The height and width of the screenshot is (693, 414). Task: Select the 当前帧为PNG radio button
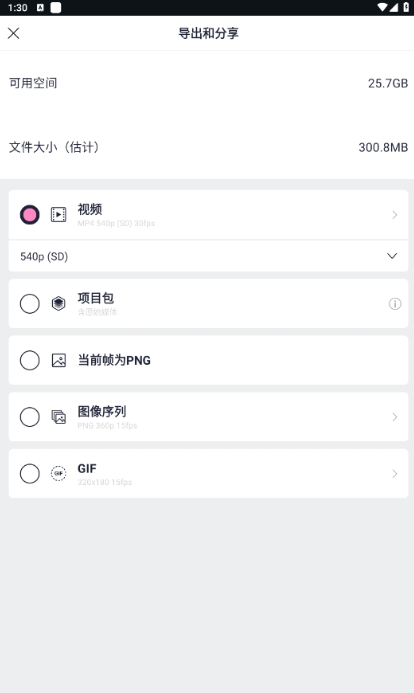pyautogui.click(x=30, y=360)
